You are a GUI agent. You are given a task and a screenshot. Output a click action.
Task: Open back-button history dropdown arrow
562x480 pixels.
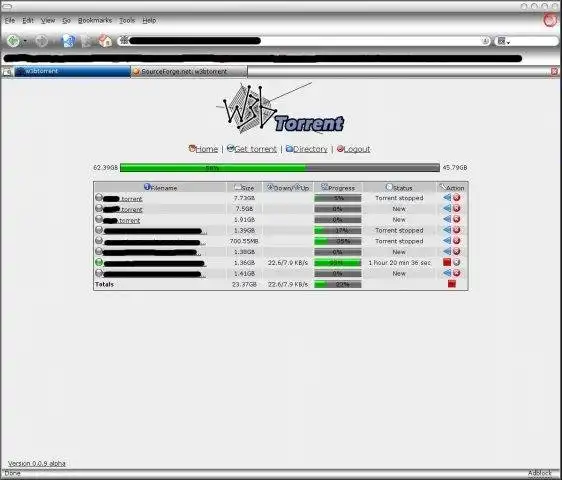(25, 41)
